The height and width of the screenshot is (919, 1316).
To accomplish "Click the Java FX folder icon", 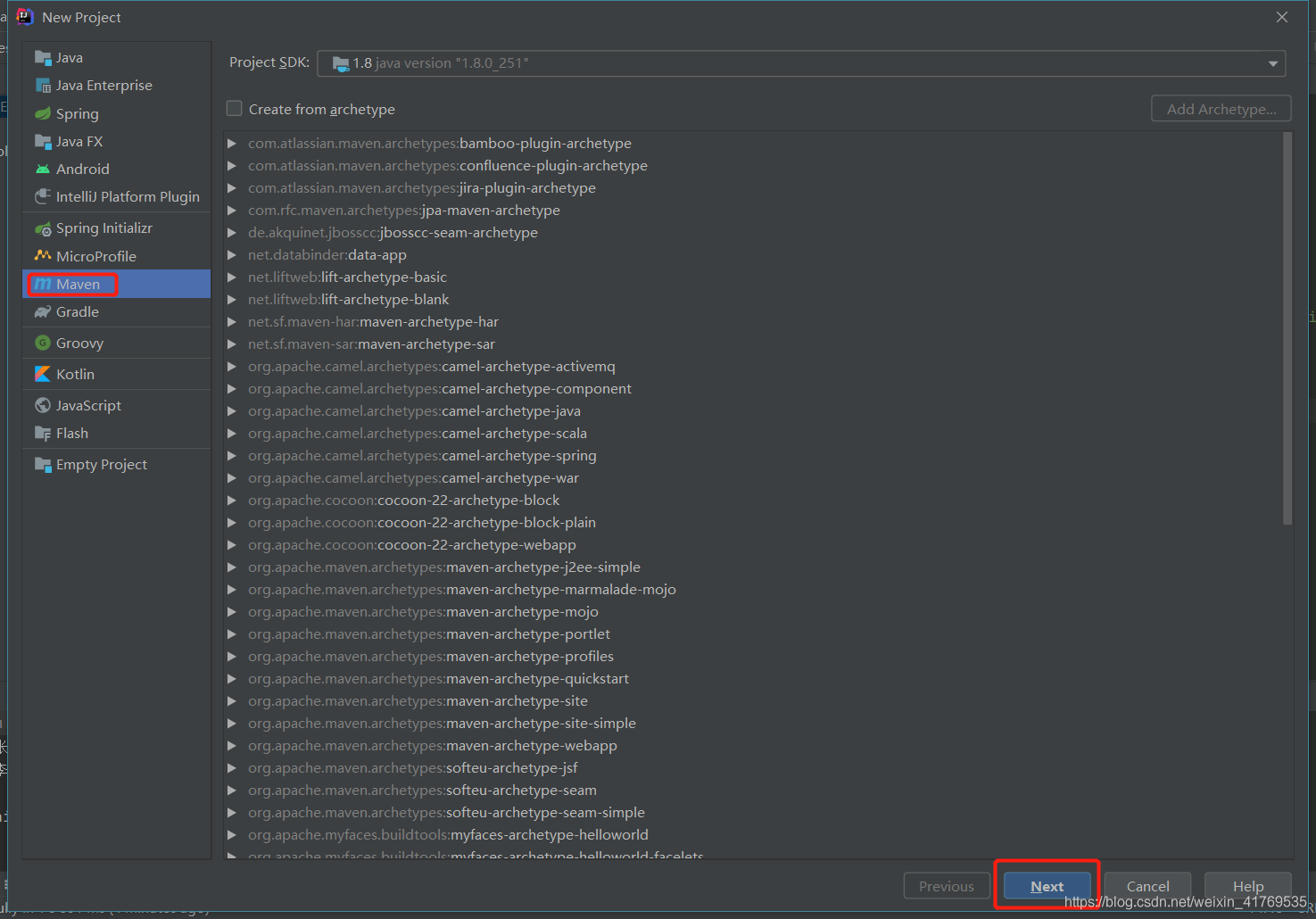I will point(43,141).
